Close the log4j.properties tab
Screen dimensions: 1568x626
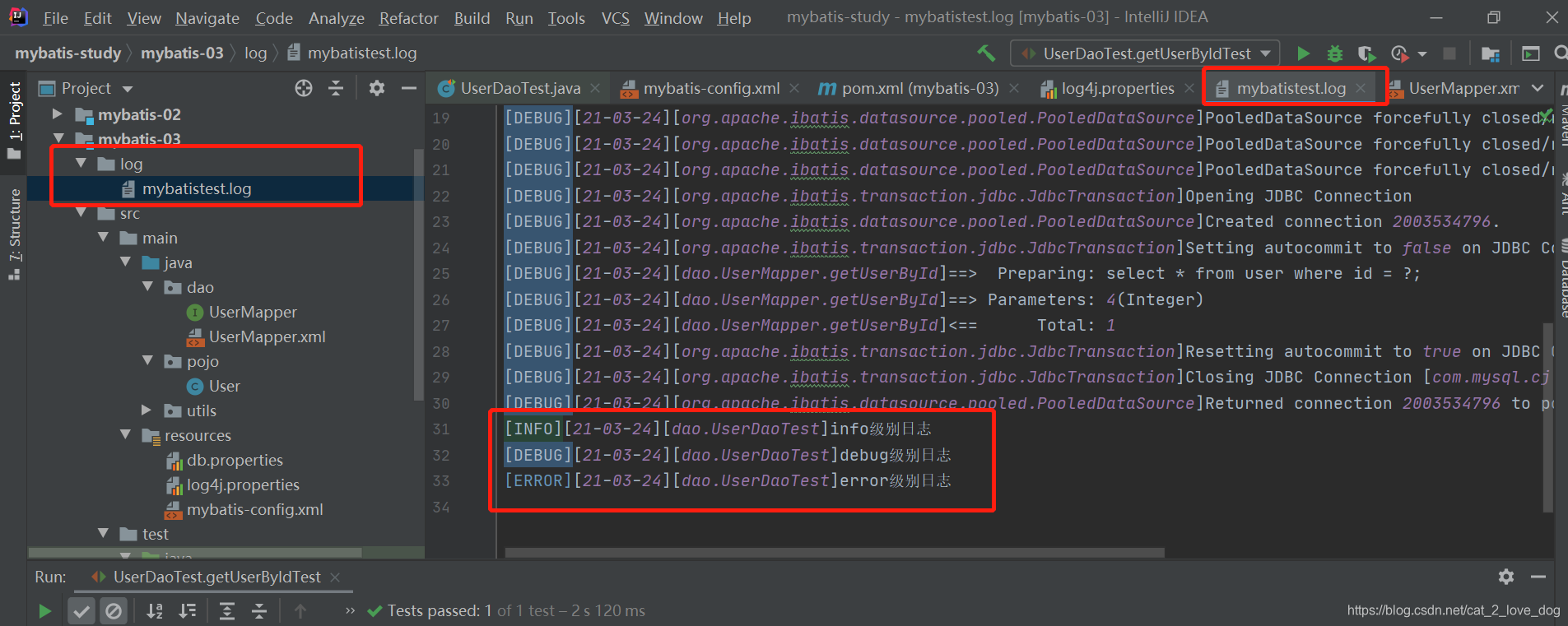pyautogui.click(x=1189, y=88)
